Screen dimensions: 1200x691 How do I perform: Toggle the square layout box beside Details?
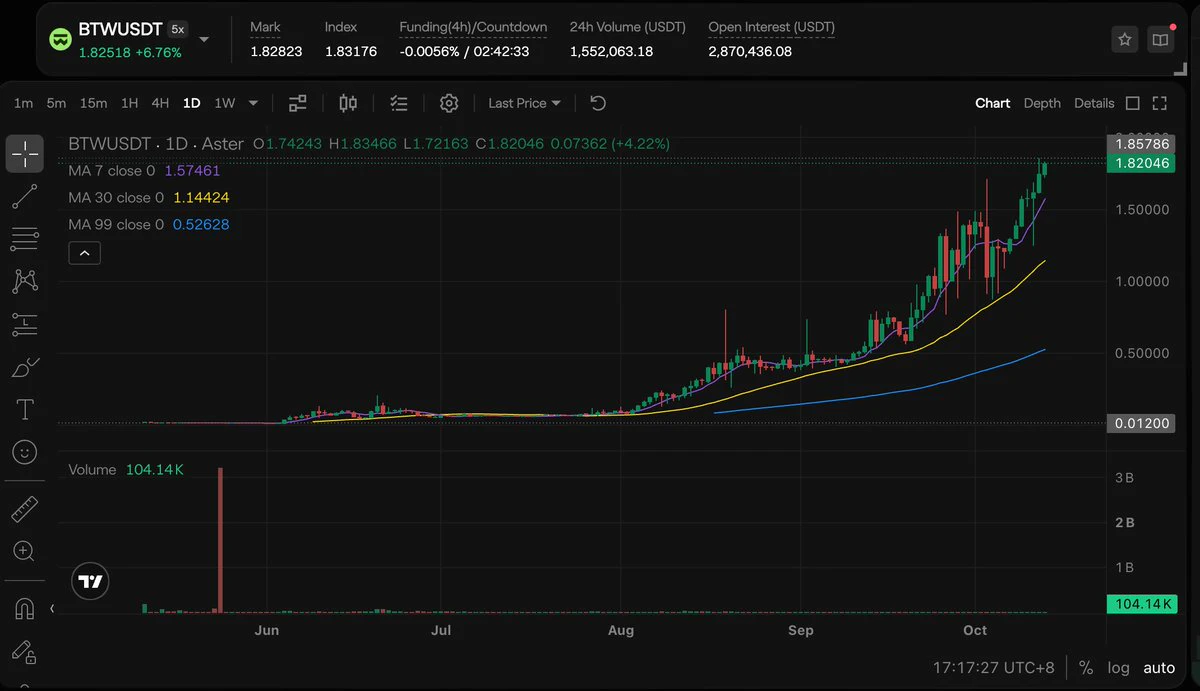pos(1133,103)
